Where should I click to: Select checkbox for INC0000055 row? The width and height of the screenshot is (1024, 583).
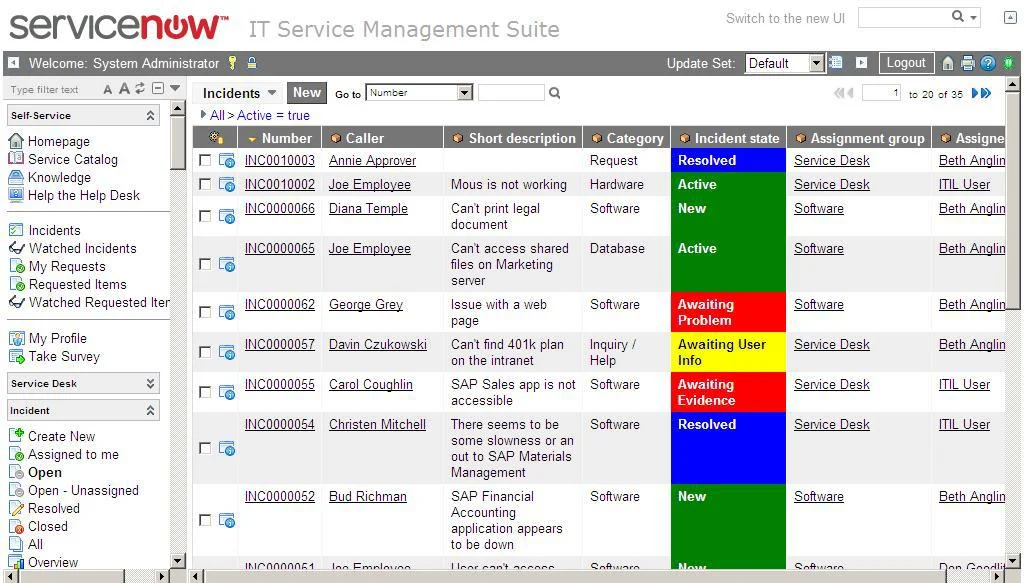[x=205, y=392]
